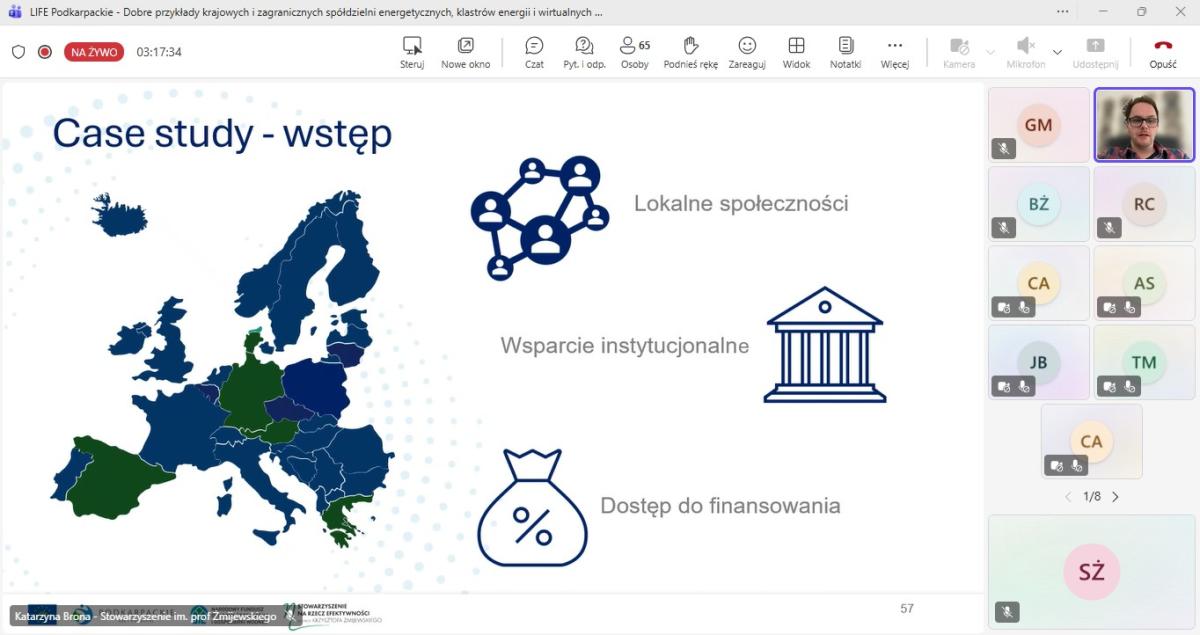
Task: Toggle the Kamera camera button
Action: click(958, 52)
